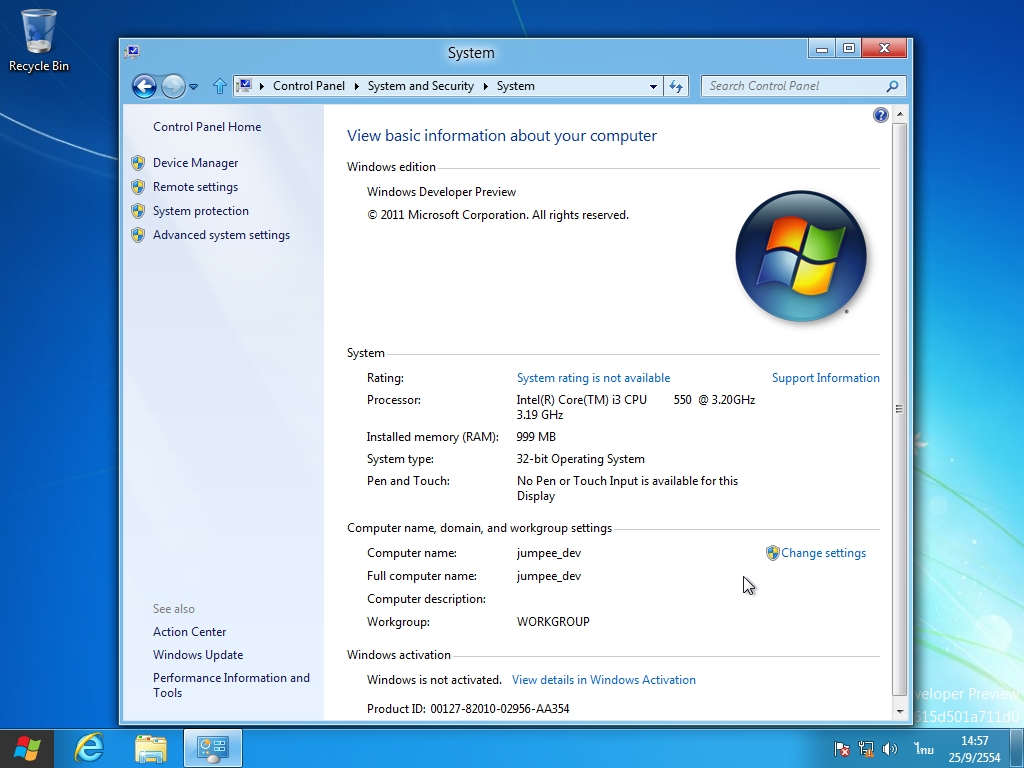Screen dimensions: 1024x768
Task: Open Remote settings
Action: coord(195,187)
